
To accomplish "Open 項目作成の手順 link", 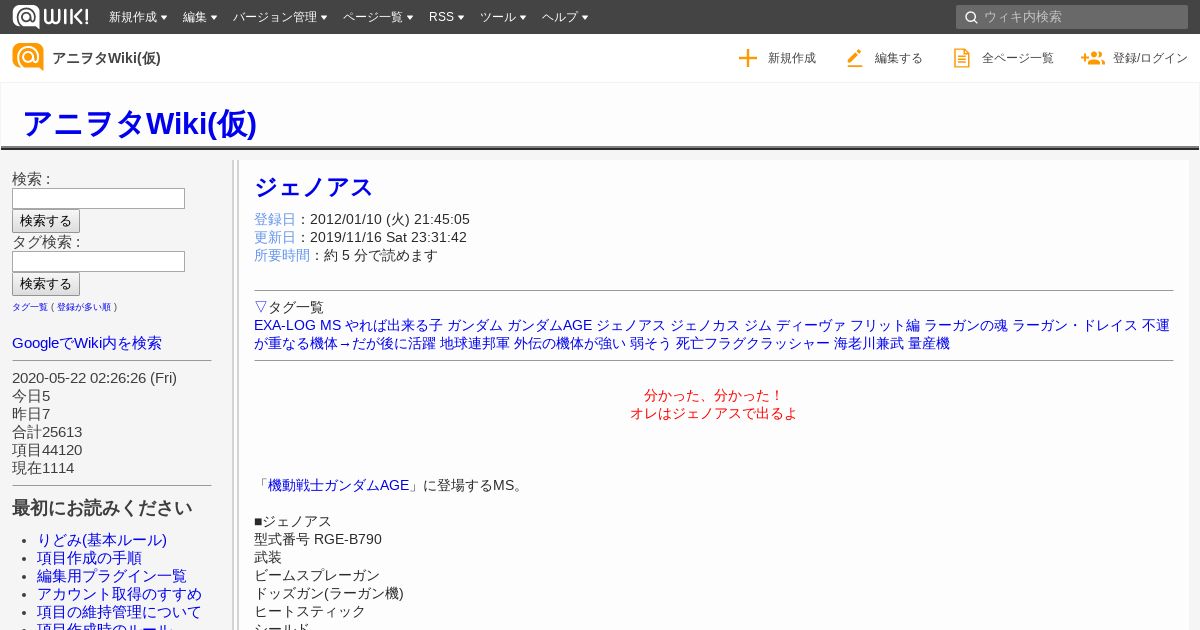I will (x=89, y=558).
